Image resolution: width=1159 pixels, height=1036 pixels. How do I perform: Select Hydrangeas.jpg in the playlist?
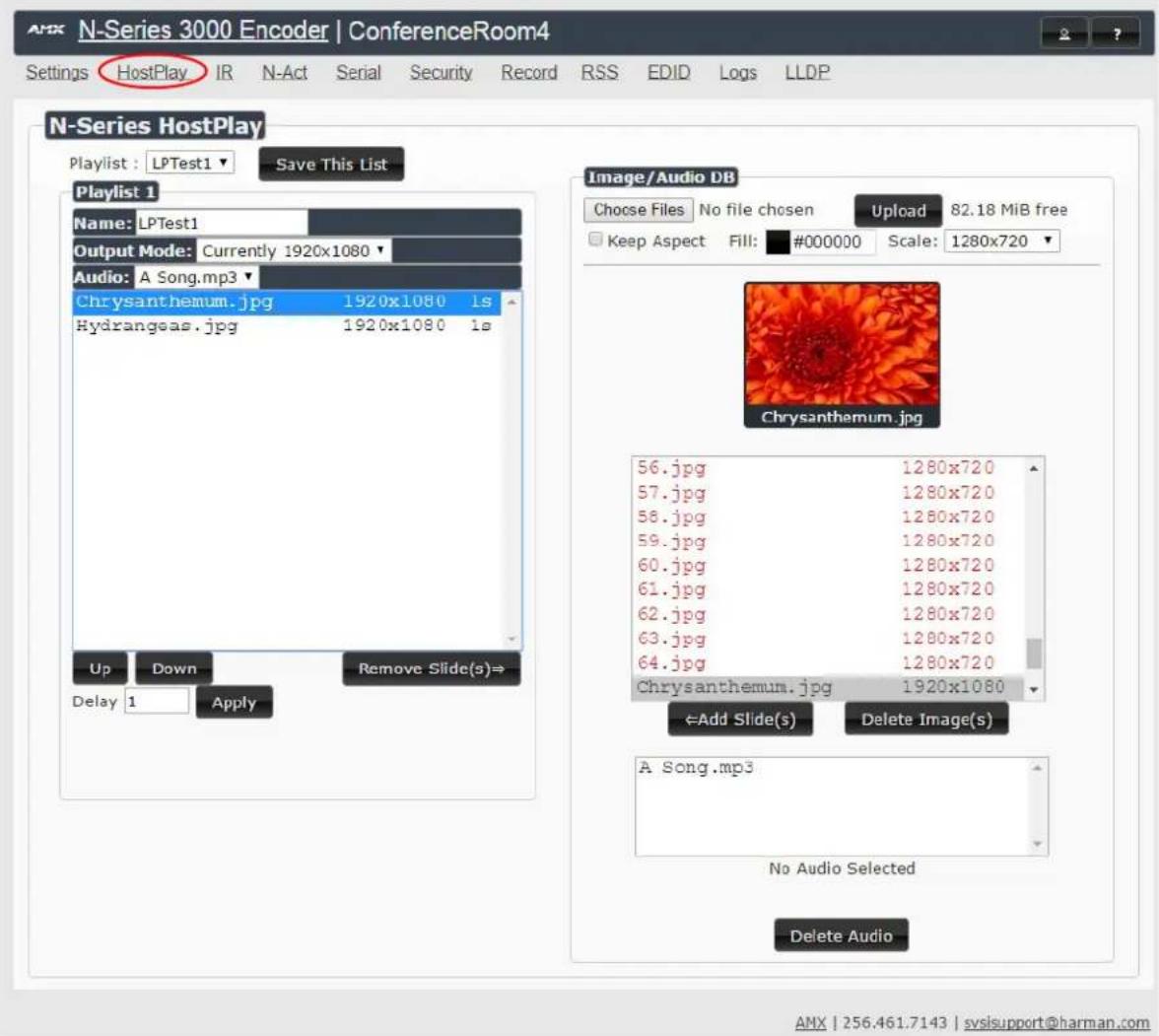(287, 326)
